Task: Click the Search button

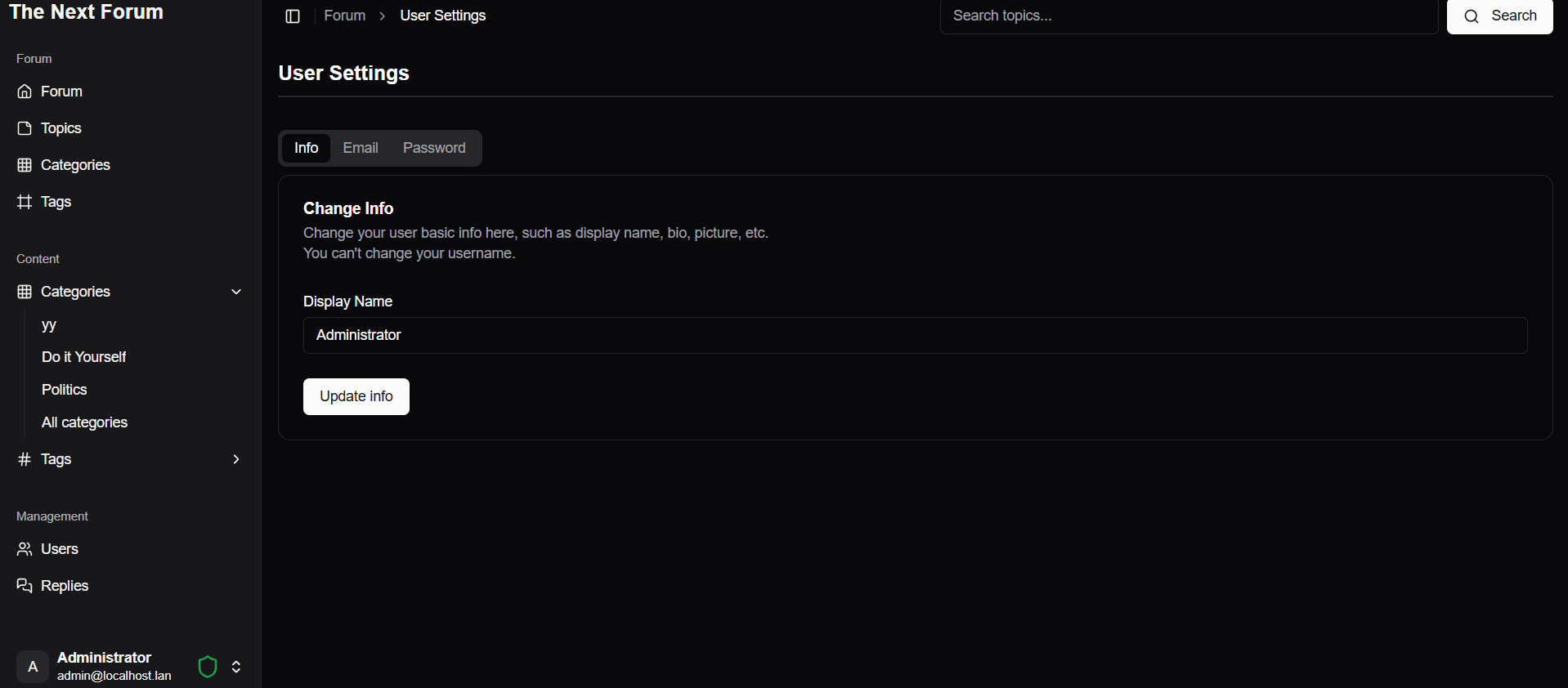Action: point(1499,16)
